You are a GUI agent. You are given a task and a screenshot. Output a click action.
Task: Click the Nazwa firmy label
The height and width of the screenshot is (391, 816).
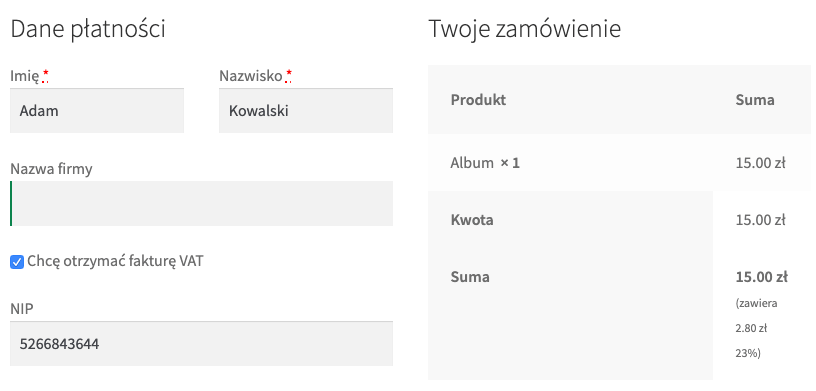[52, 169]
